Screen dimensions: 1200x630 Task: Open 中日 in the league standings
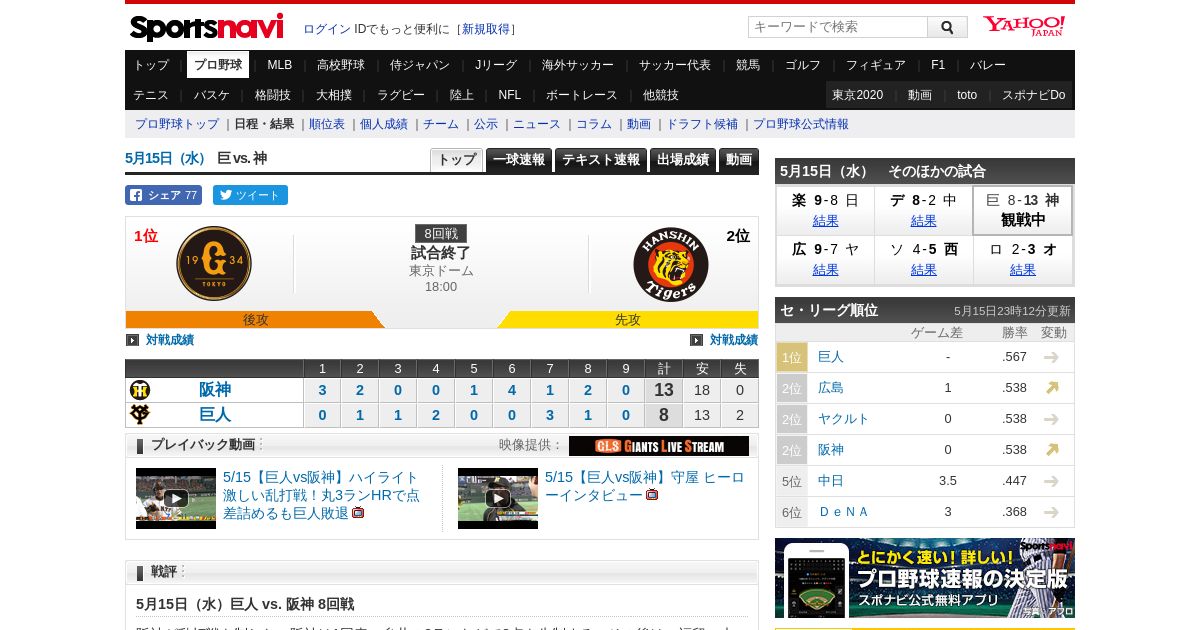[831, 481]
